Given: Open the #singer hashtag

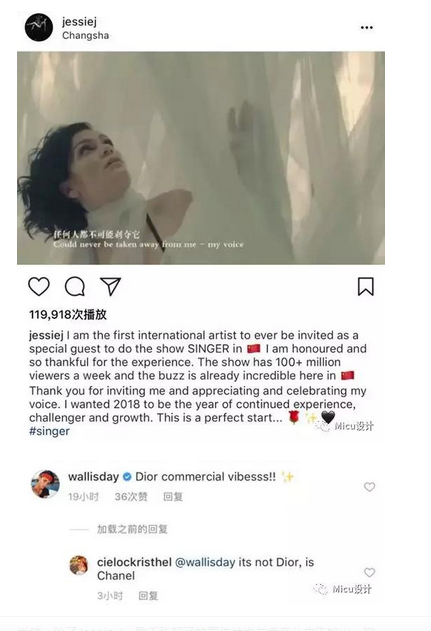Looking at the screenshot, I should 49,431.
